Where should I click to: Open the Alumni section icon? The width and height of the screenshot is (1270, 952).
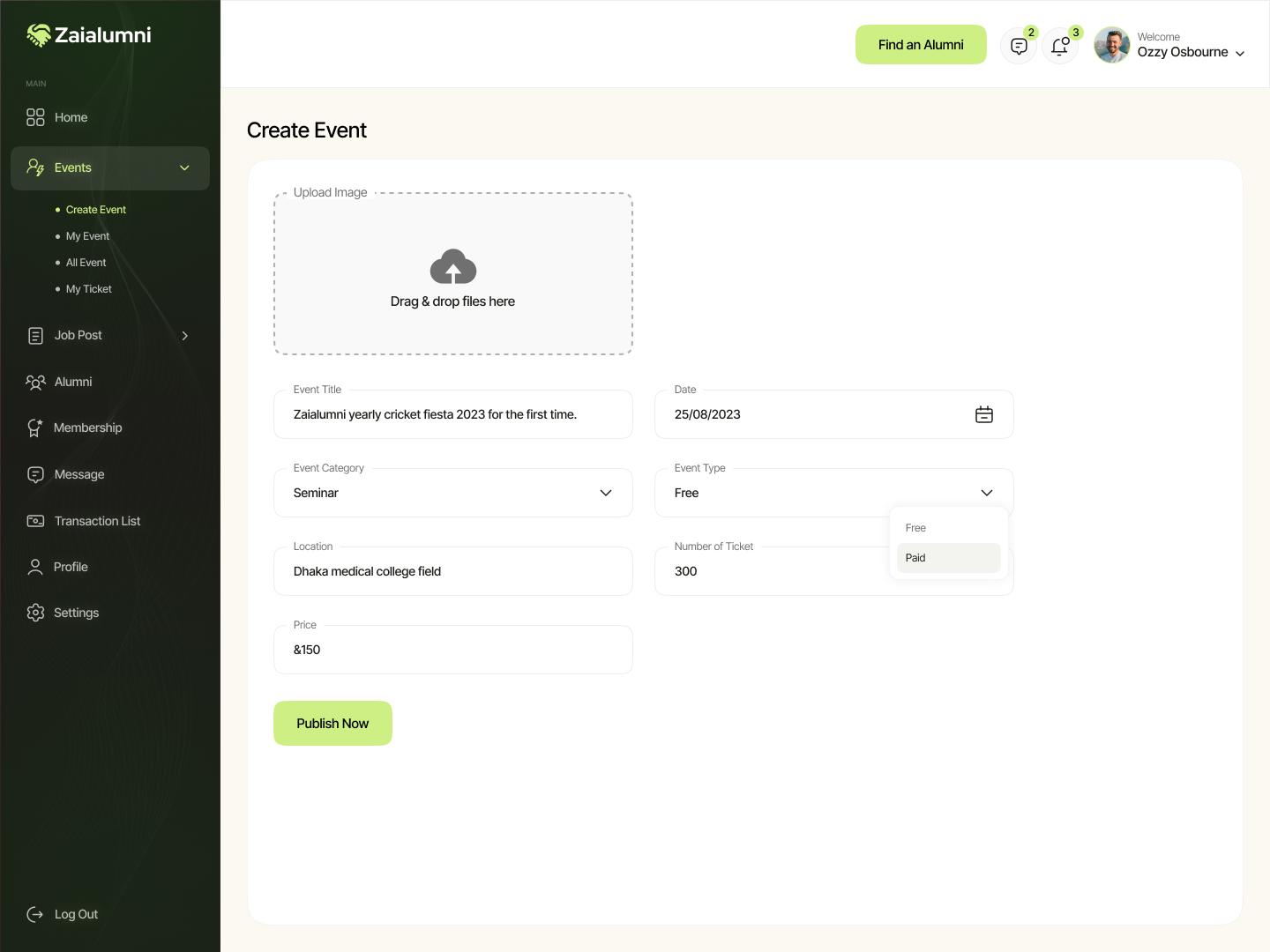tap(34, 382)
